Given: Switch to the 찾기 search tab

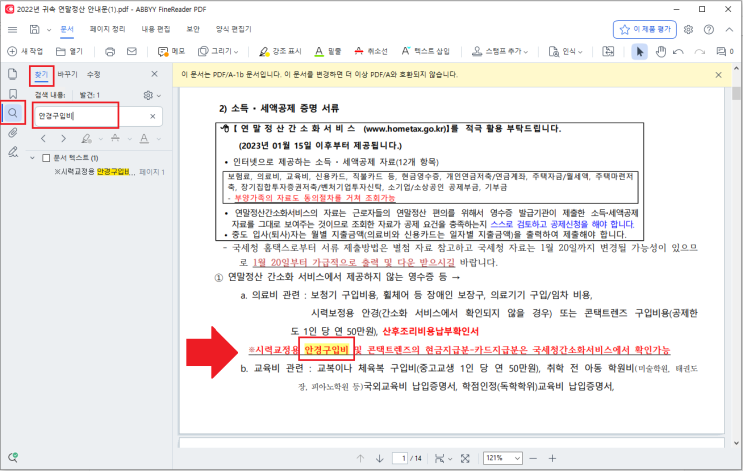Looking at the screenshot, I should click(41, 74).
